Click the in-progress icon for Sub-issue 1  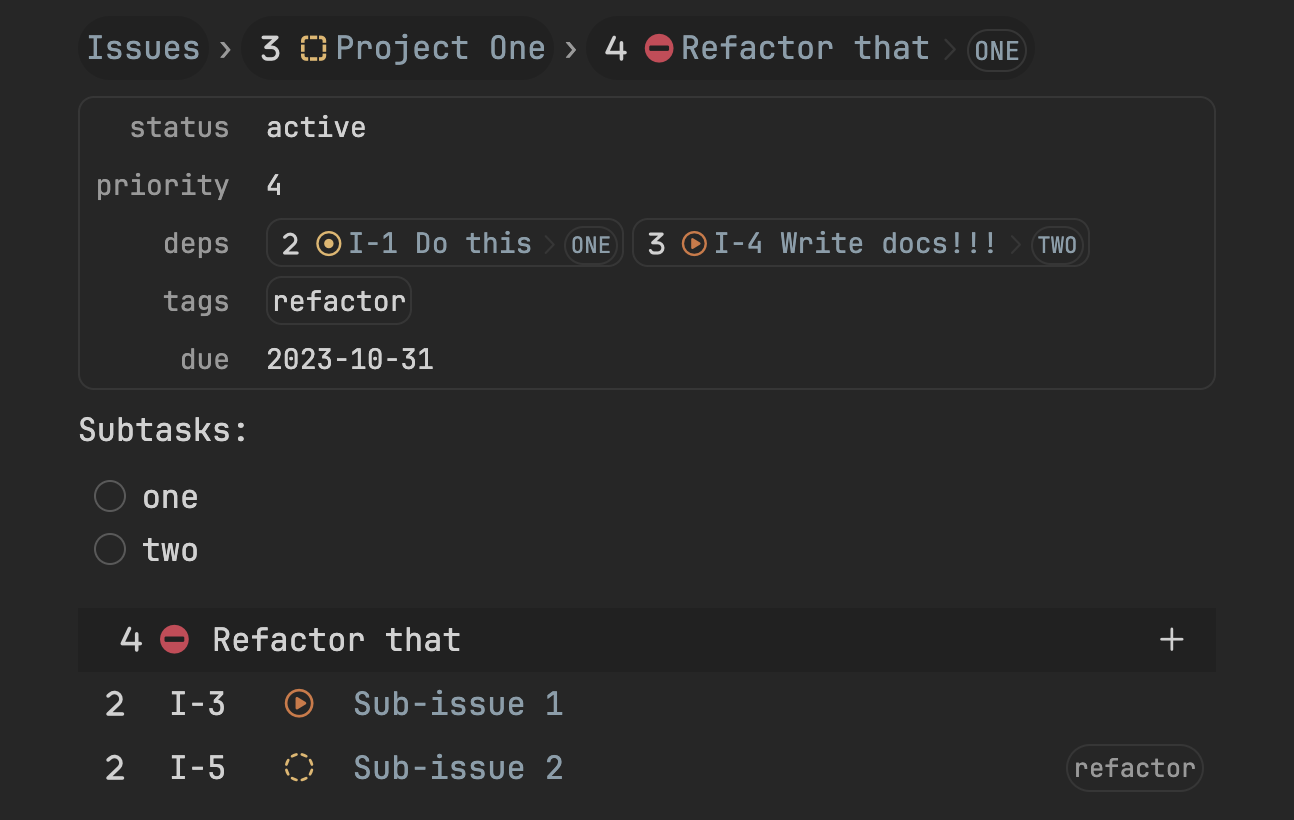point(299,704)
